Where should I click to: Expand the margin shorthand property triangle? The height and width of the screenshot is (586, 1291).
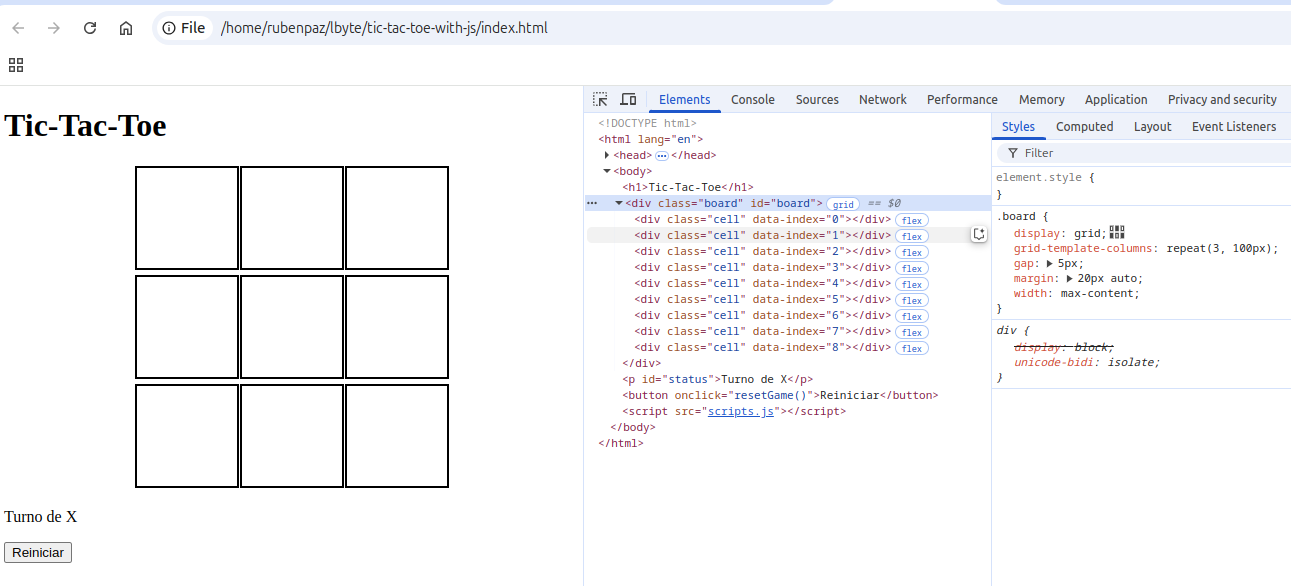point(1071,278)
